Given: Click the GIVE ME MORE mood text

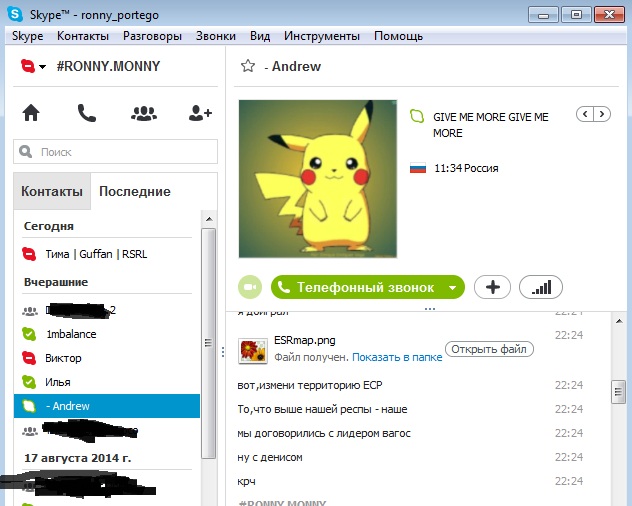Looking at the screenshot, I should [x=491, y=125].
